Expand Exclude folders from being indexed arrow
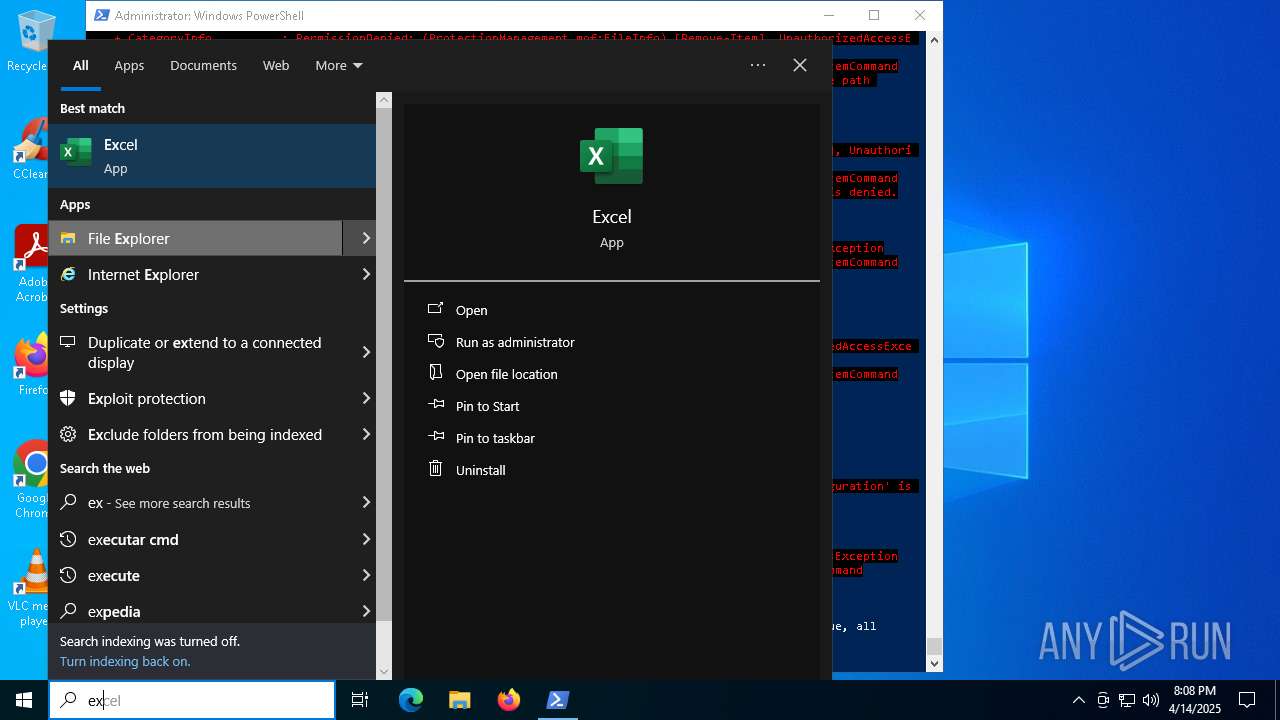 pyautogui.click(x=365, y=434)
